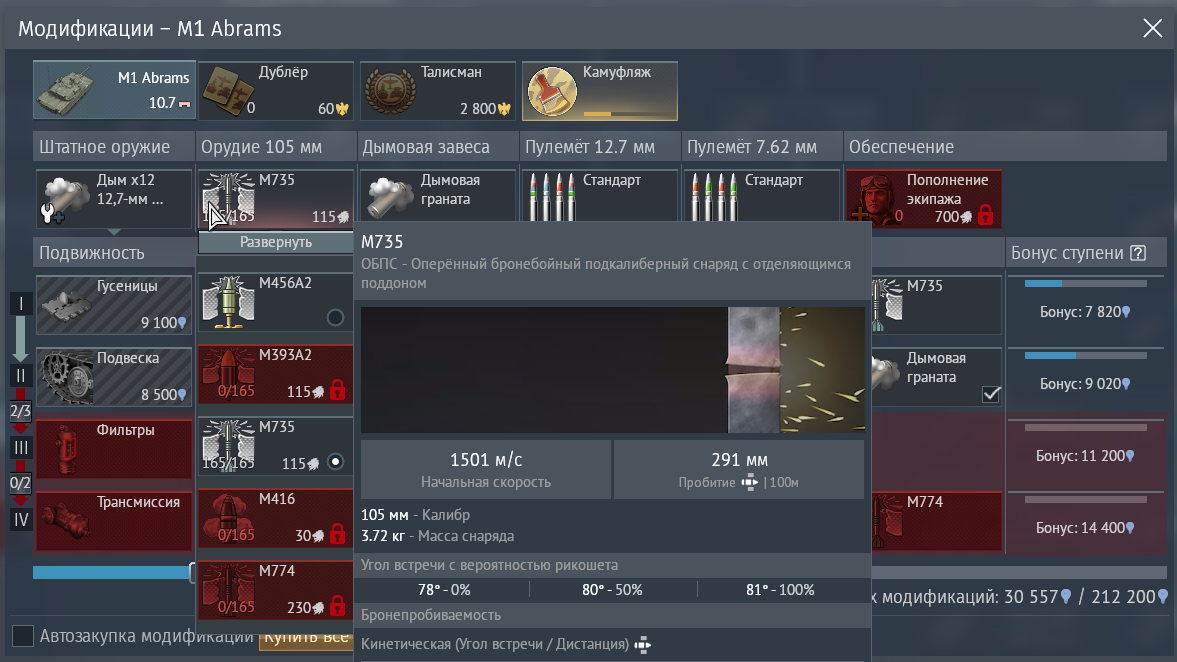Click the Бонус: 7 820 tier progress bar
Screen dimensions: 1177x662
1085,284
